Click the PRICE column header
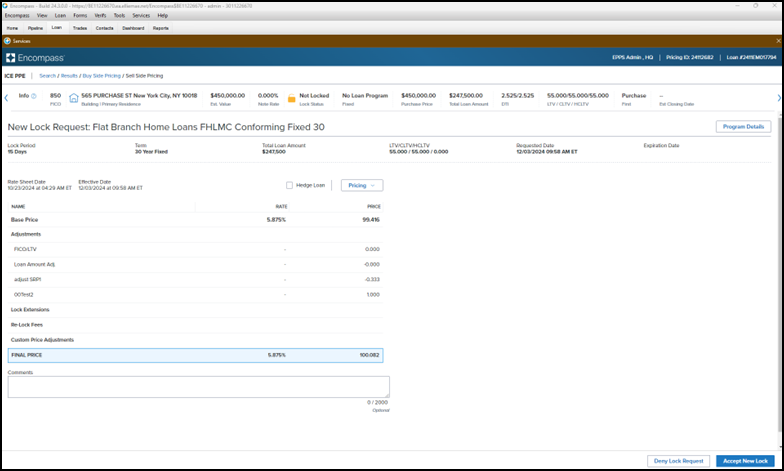The image size is (784, 471). click(x=374, y=206)
